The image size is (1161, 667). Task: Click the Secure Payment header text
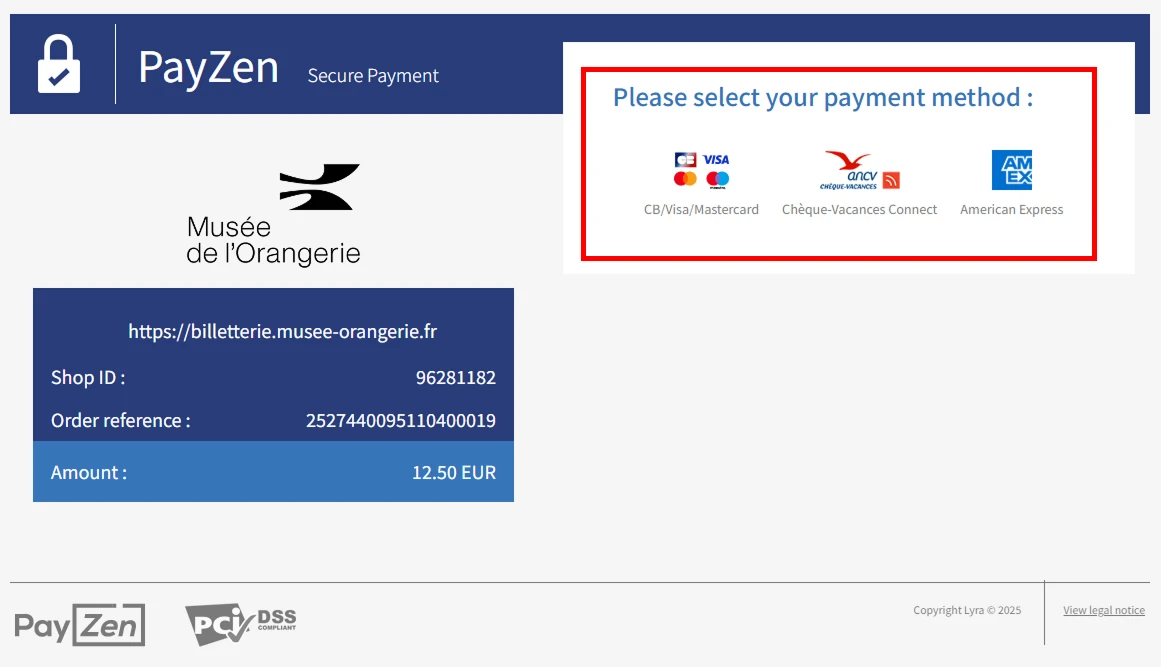click(373, 76)
